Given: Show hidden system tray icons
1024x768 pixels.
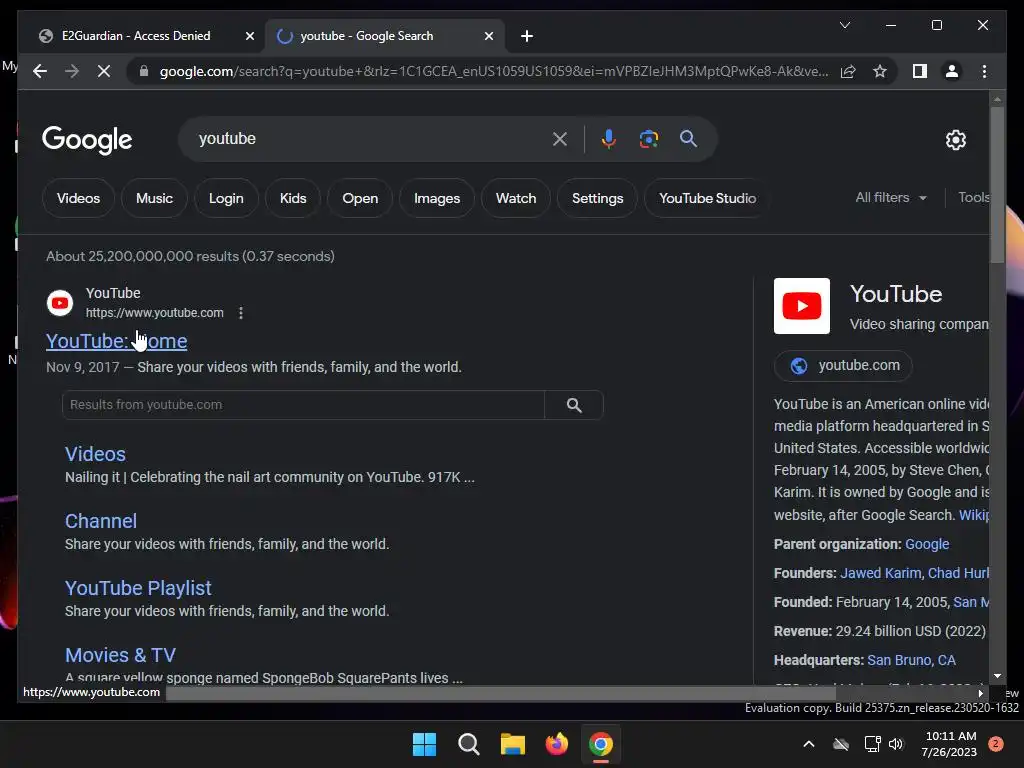Looking at the screenshot, I should [808, 744].
